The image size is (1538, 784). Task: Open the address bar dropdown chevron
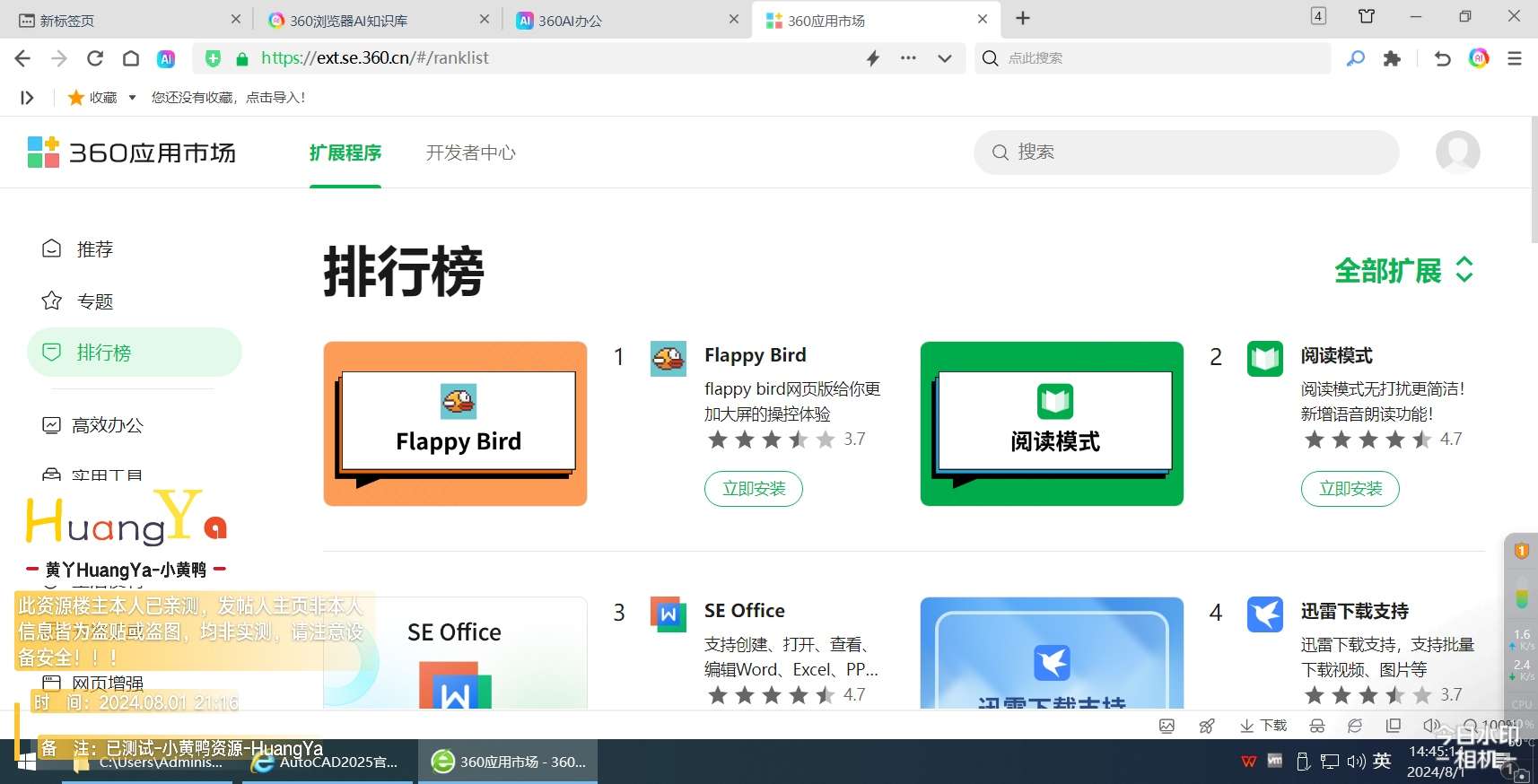click(x=944, y=58)
